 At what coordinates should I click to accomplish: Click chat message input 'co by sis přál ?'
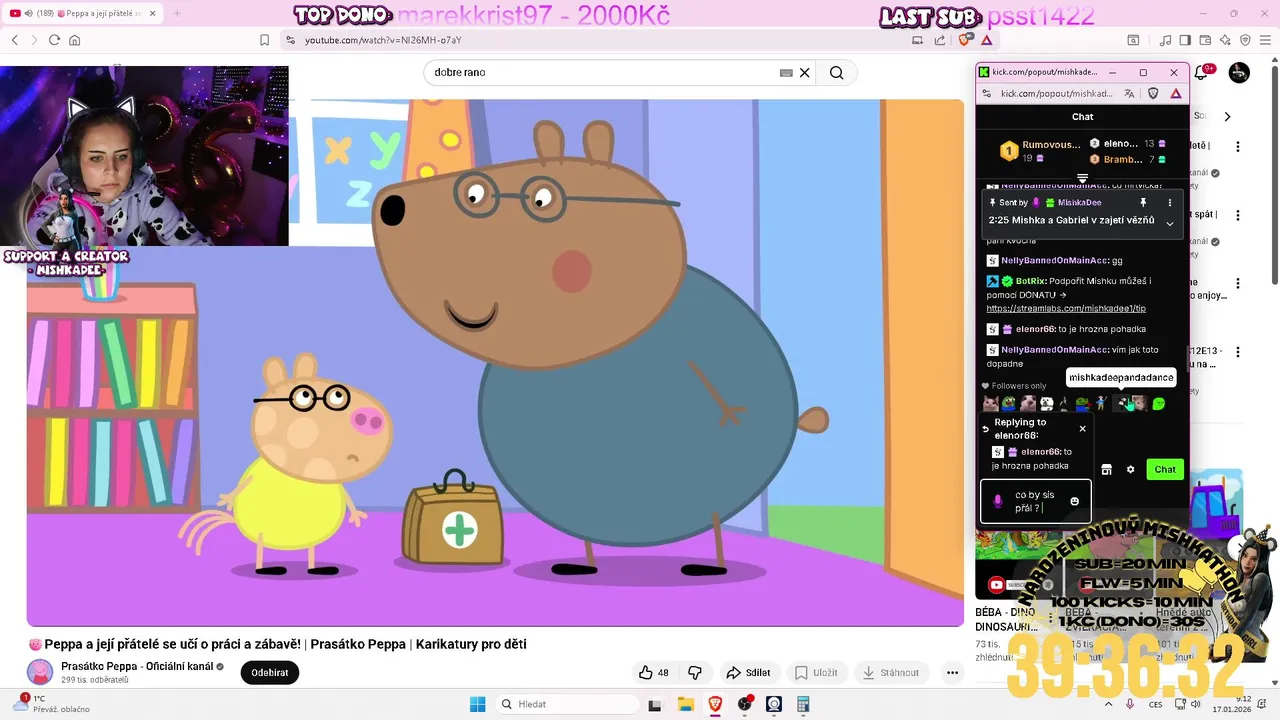(x=1035, y=501)
